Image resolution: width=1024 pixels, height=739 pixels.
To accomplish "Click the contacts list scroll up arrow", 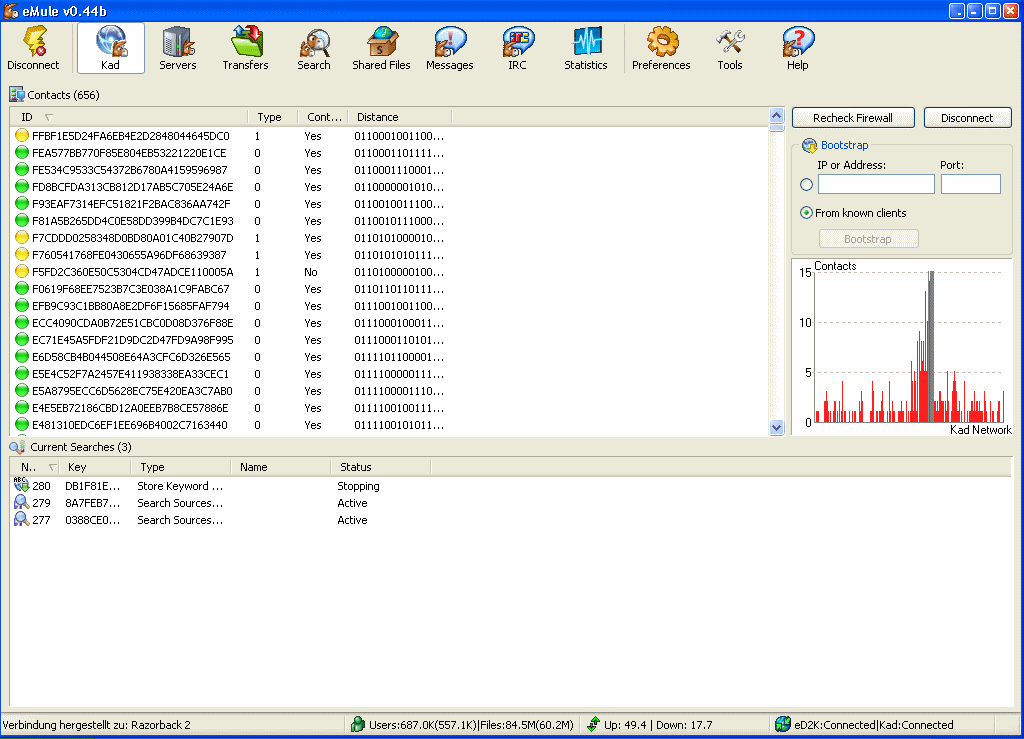I will 776,116.
